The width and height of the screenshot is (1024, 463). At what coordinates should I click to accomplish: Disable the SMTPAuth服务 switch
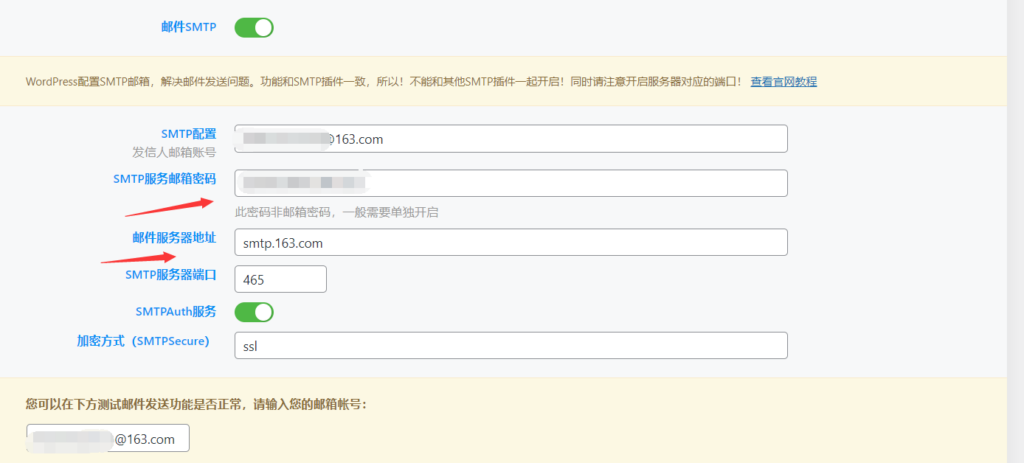[x=254, y=311]
